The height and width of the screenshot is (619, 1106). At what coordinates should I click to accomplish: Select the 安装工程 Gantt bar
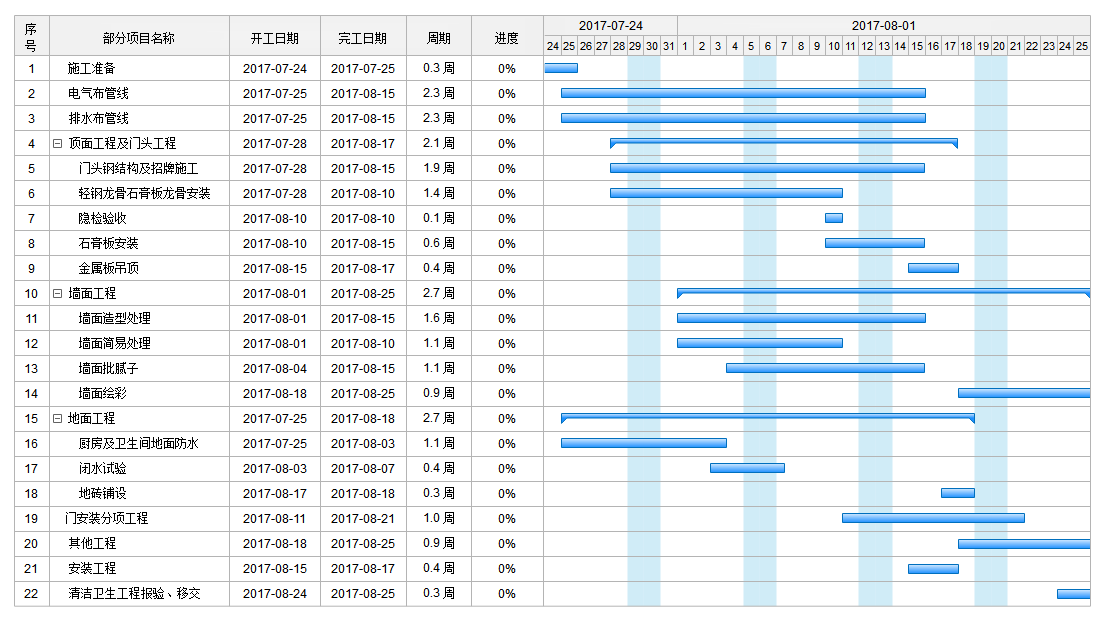click(x=933, y=568)
